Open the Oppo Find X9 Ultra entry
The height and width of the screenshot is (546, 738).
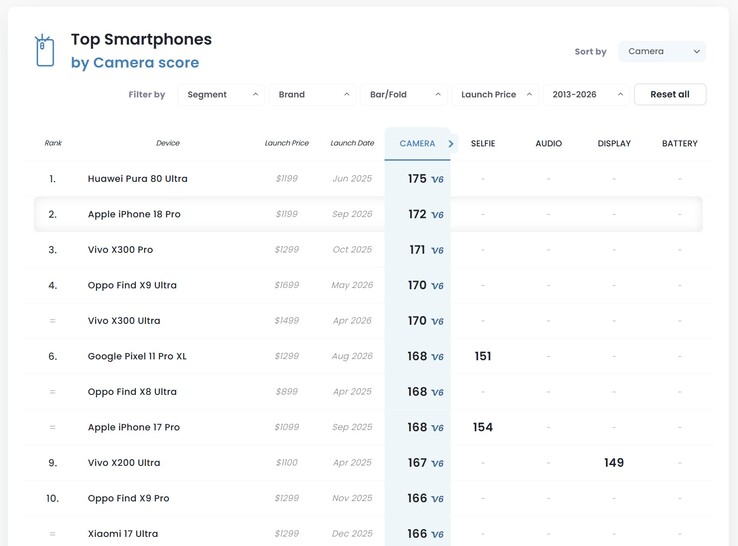(132, 285)
